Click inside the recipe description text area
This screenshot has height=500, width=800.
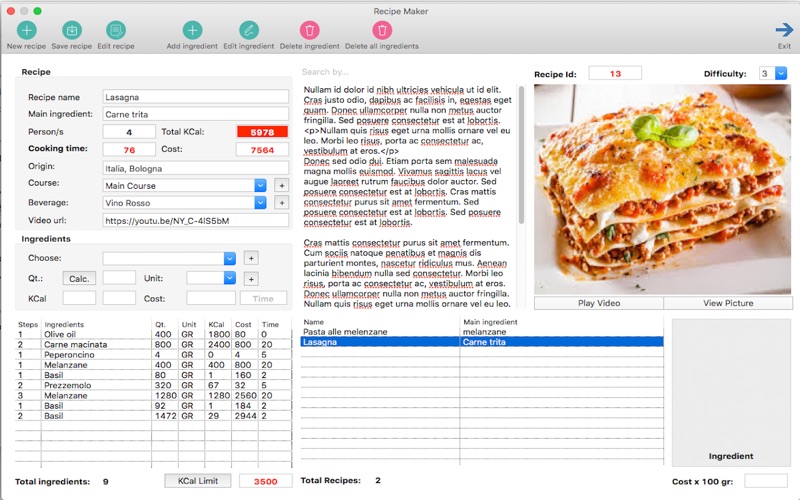(x=408, y=196)
